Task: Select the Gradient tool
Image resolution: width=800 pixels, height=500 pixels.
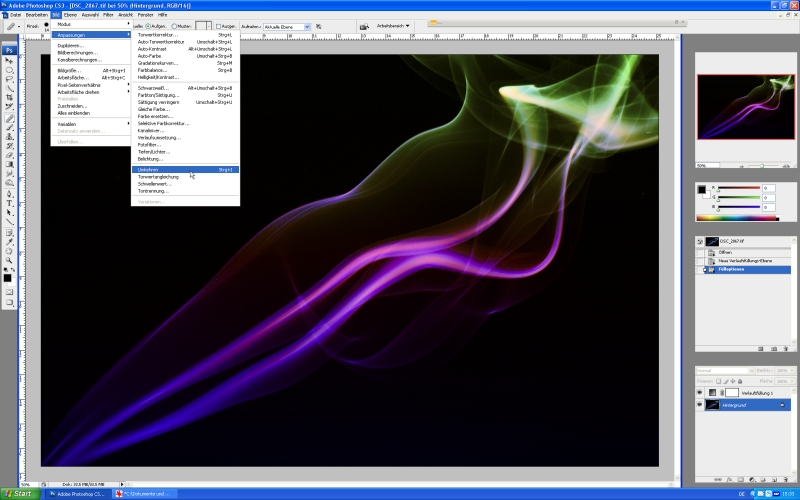Action: tap(9, 164)
